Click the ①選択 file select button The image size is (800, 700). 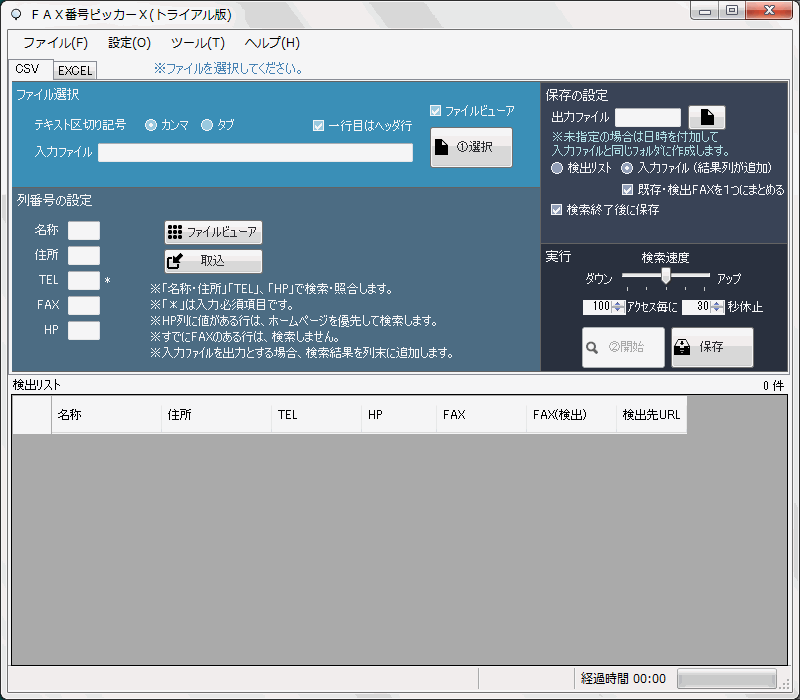(471, 147)
